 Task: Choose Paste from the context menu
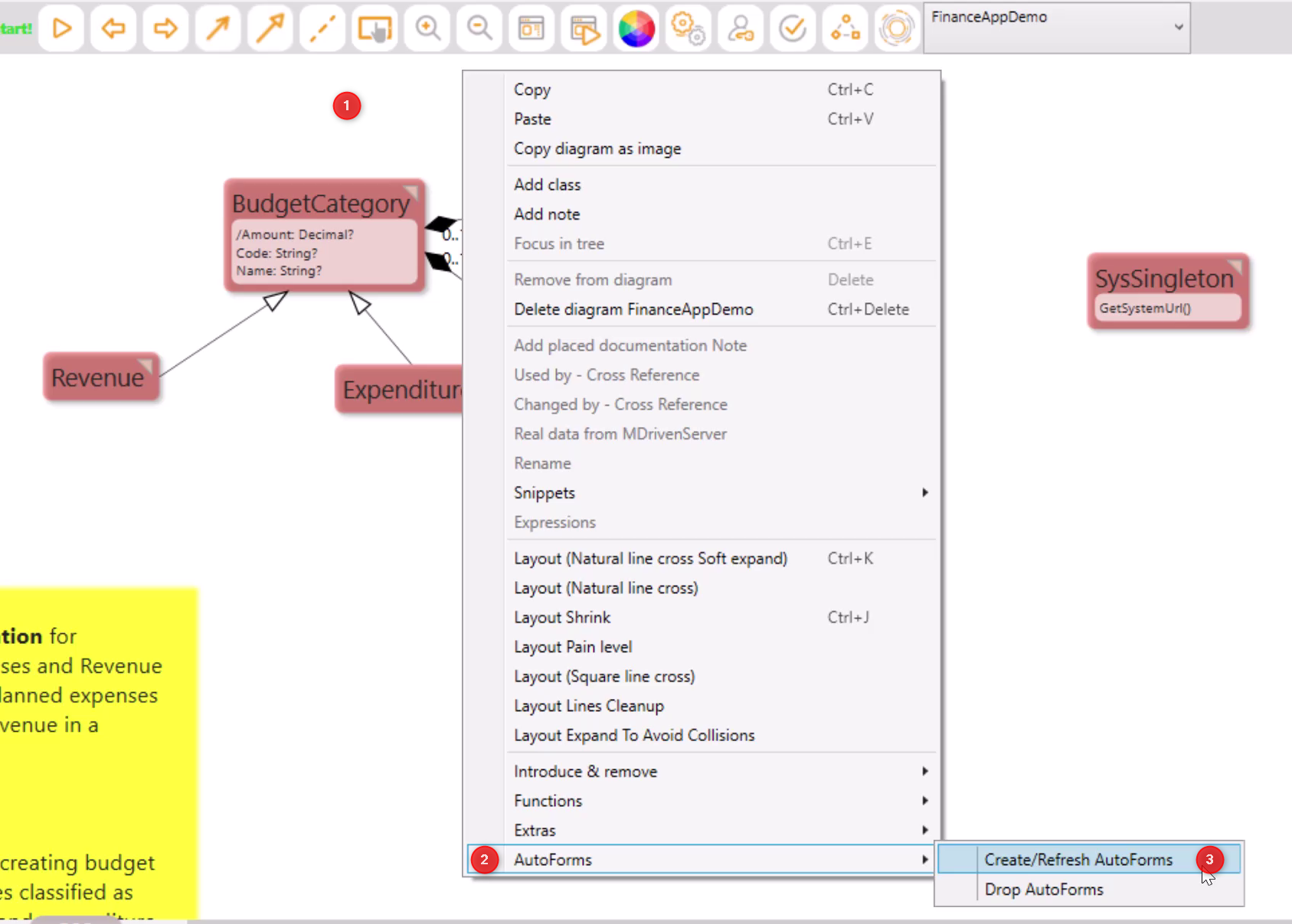pos(701,119)
